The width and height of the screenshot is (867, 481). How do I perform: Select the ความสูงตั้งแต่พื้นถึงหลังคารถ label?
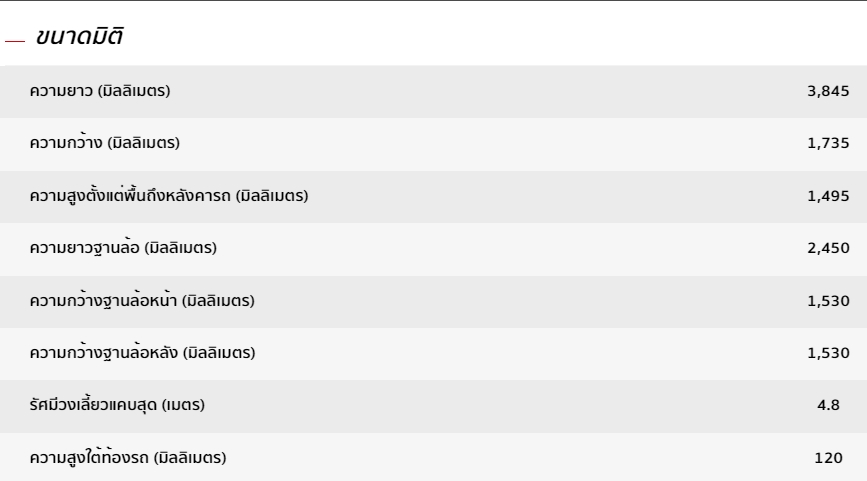coord(167,197)
